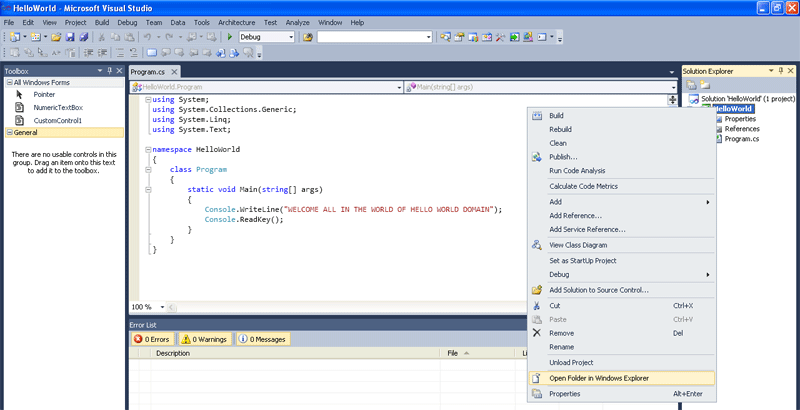Click the Redo arrow icon

(x=169, y=37)
